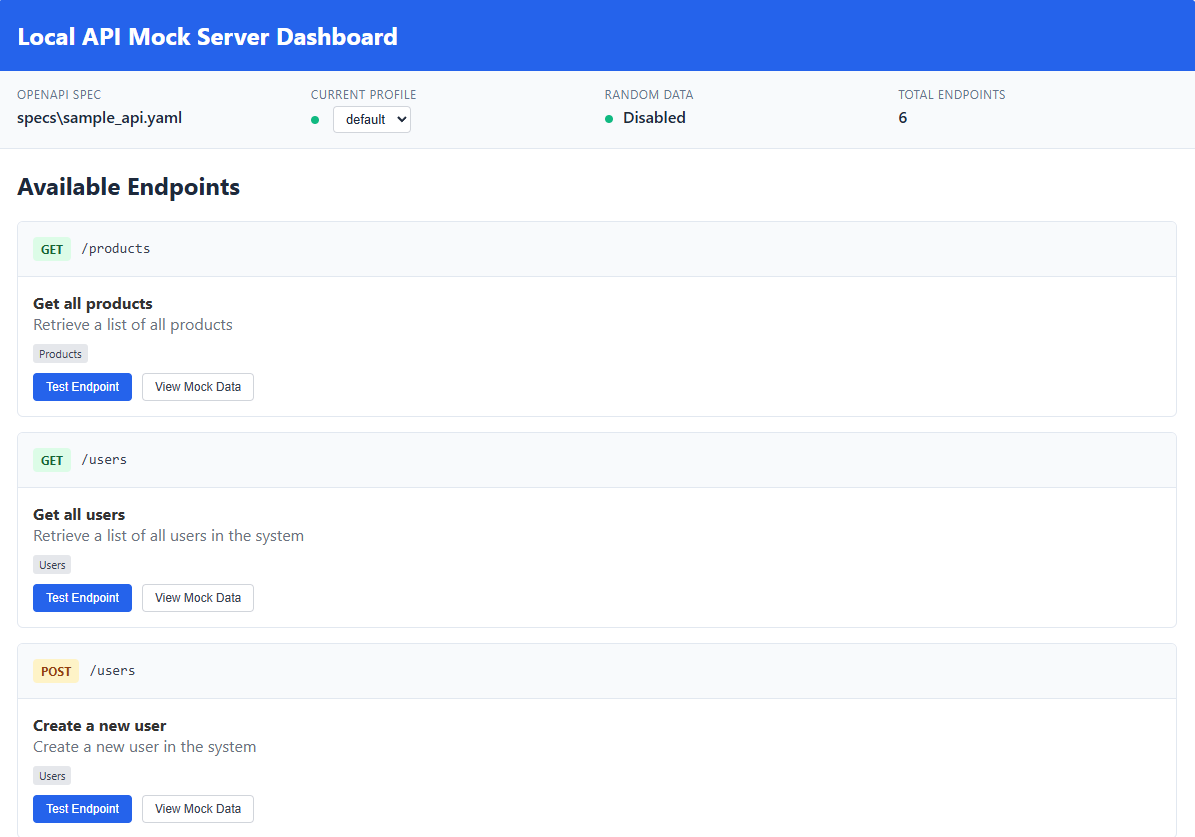Click the specs\sample_api.yaml file name

point(100,117)
